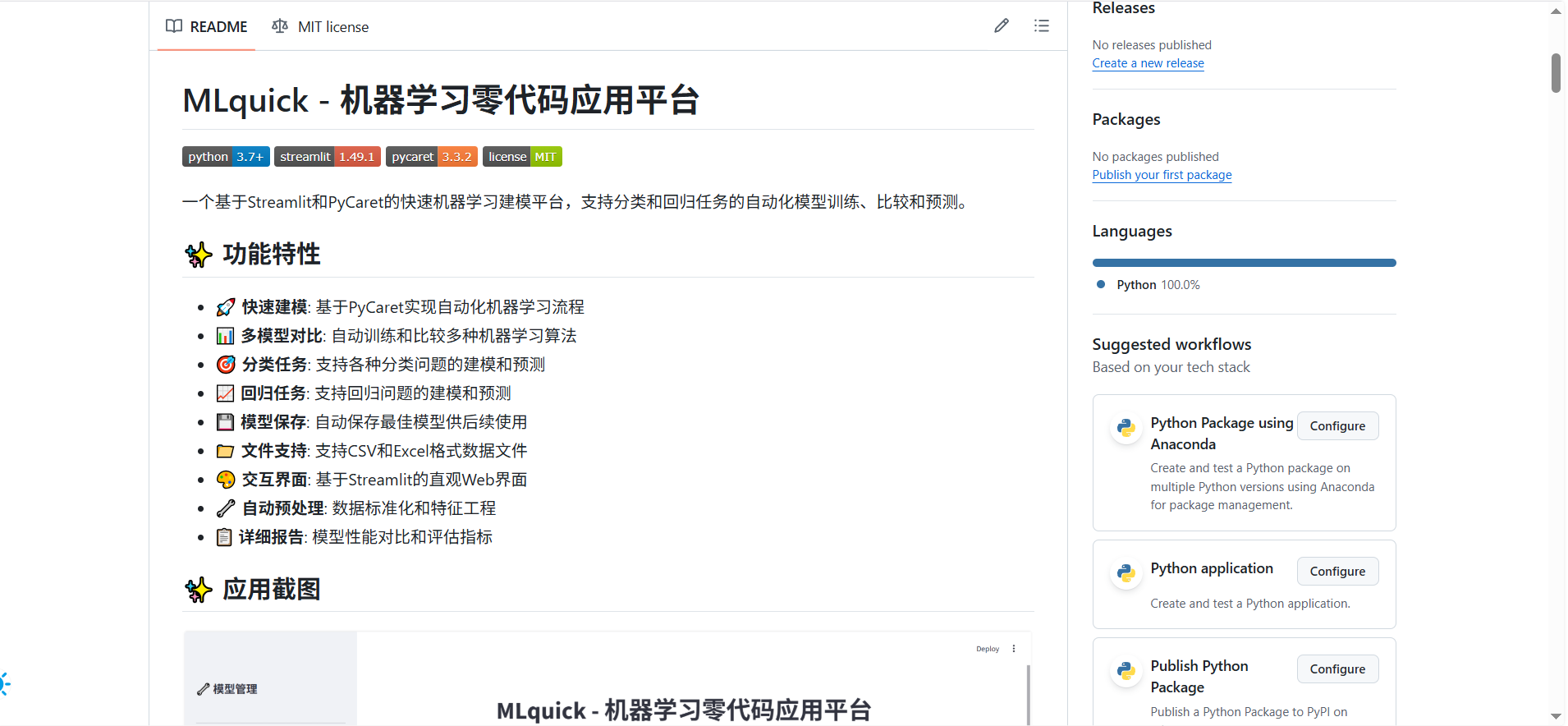Click the Languages heading
The image size is (1568, 726).
click(1131, 232)
